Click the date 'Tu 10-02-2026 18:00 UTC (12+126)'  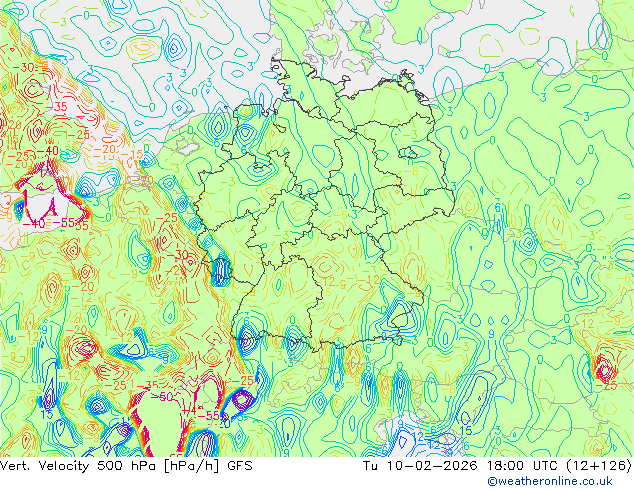coord(498,466)
